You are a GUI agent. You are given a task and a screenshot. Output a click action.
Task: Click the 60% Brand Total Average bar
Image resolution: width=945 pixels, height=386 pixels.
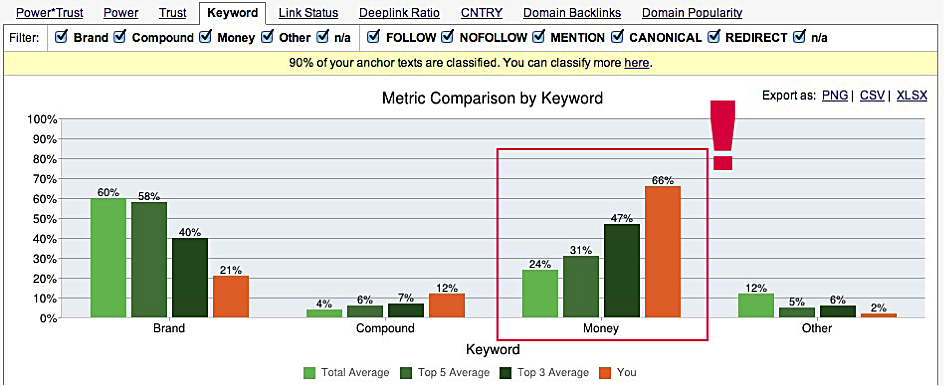pos(108,258)
